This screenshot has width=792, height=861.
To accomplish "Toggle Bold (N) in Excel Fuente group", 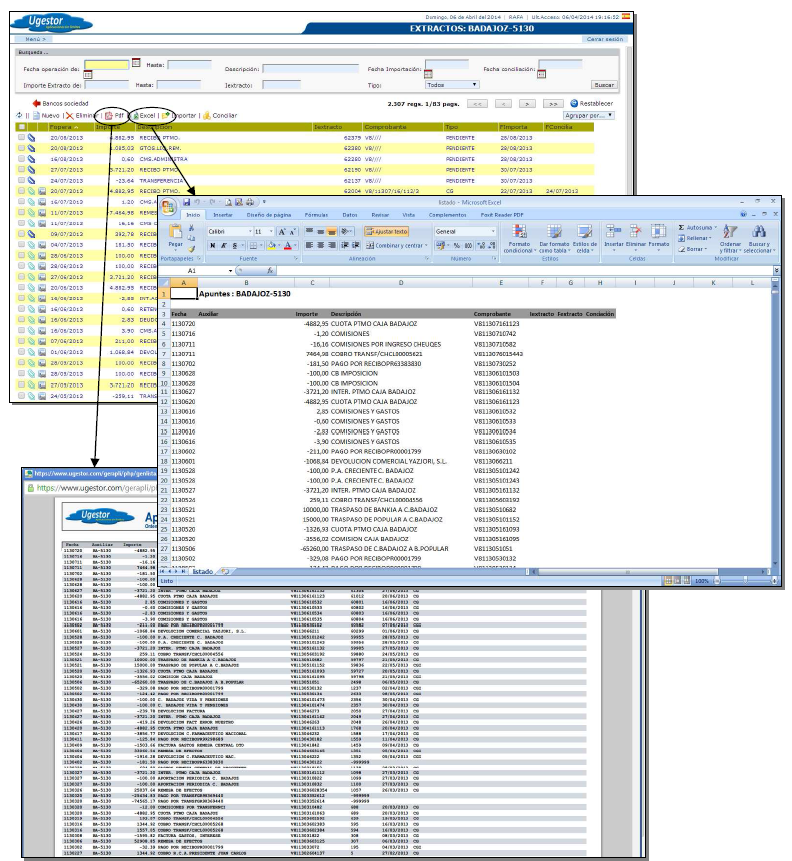I will (x=213, y=245).
